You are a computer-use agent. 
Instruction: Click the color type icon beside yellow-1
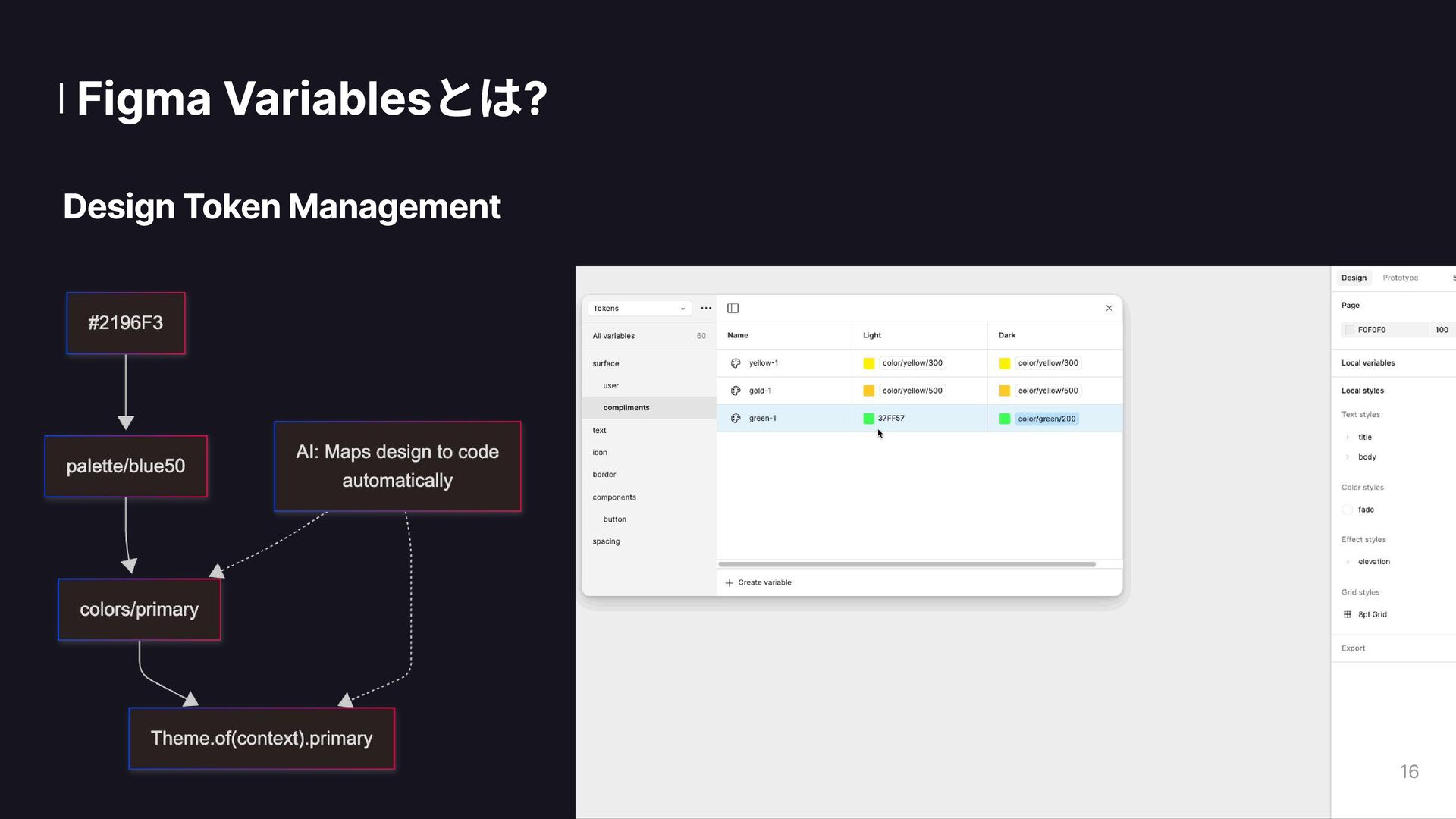click(x=735, y=363)
